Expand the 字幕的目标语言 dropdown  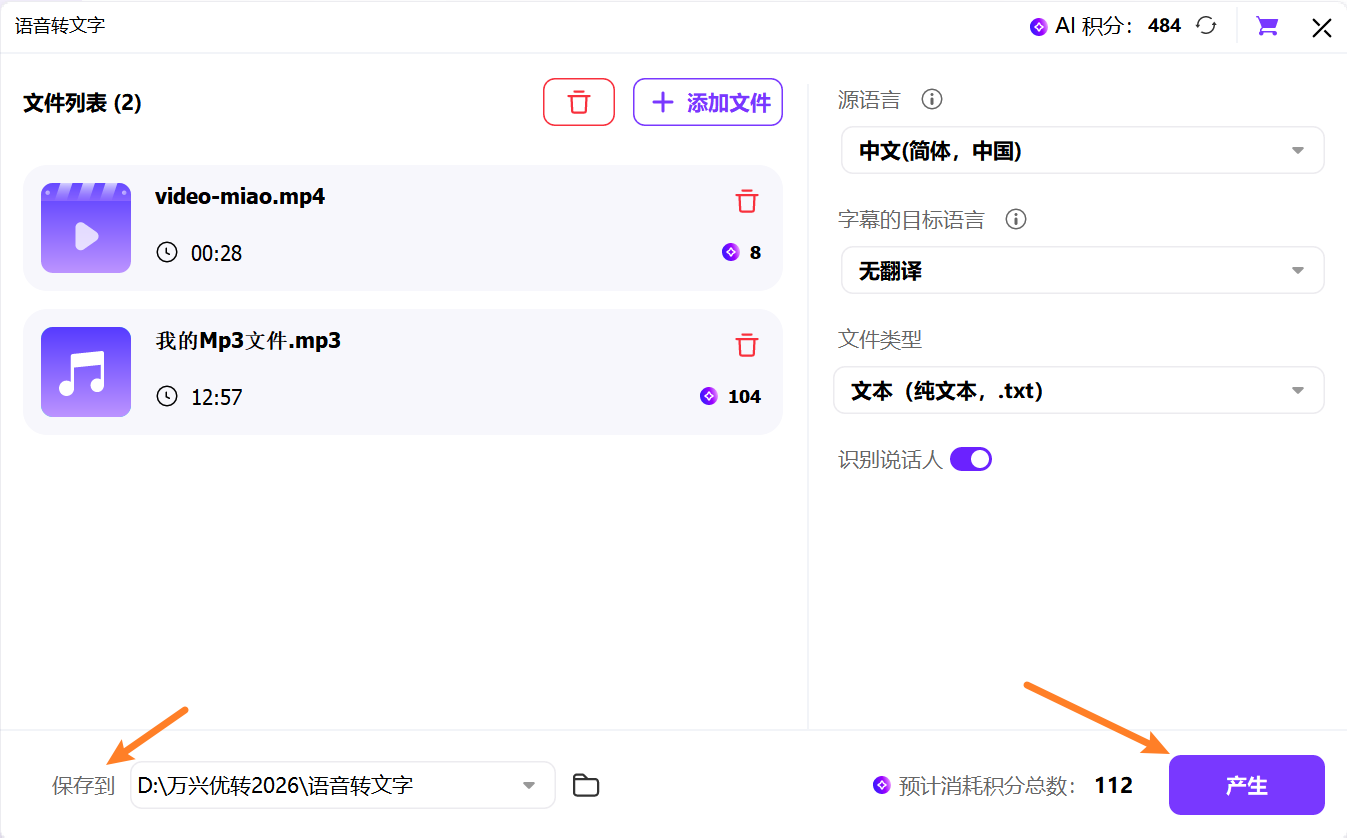(x=1082, y=270)
